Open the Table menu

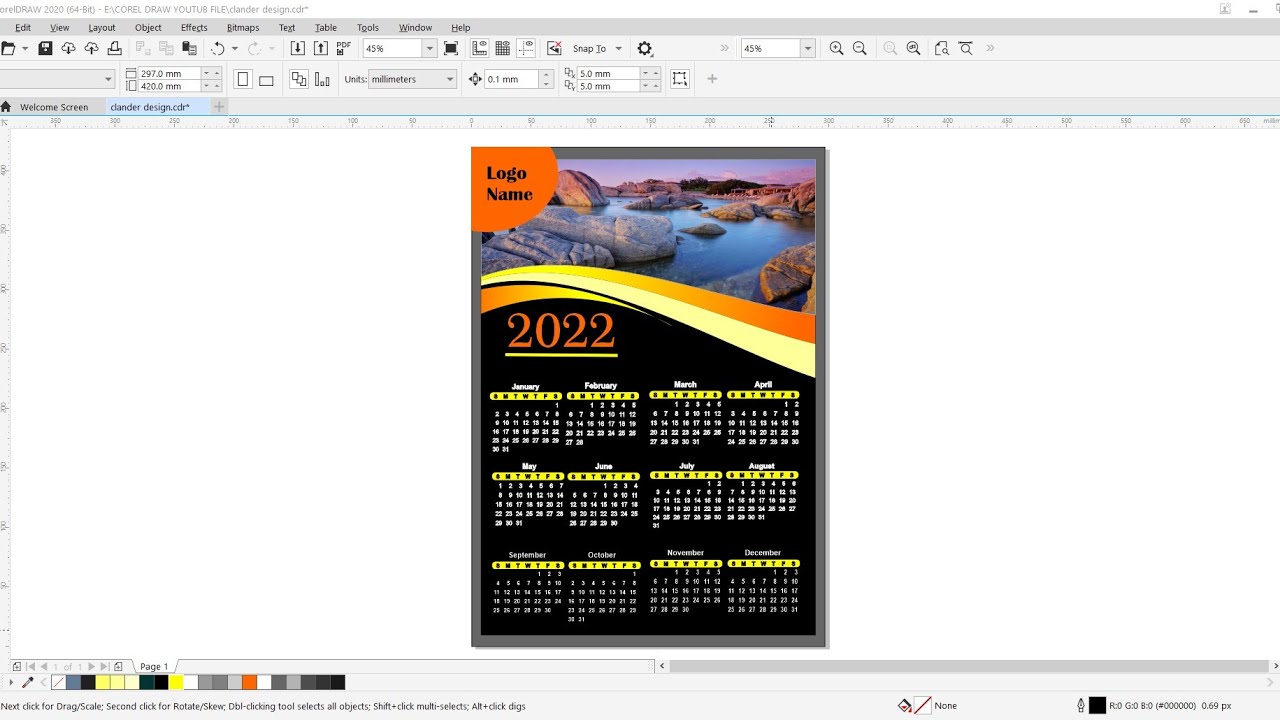(x=326, y=28)
